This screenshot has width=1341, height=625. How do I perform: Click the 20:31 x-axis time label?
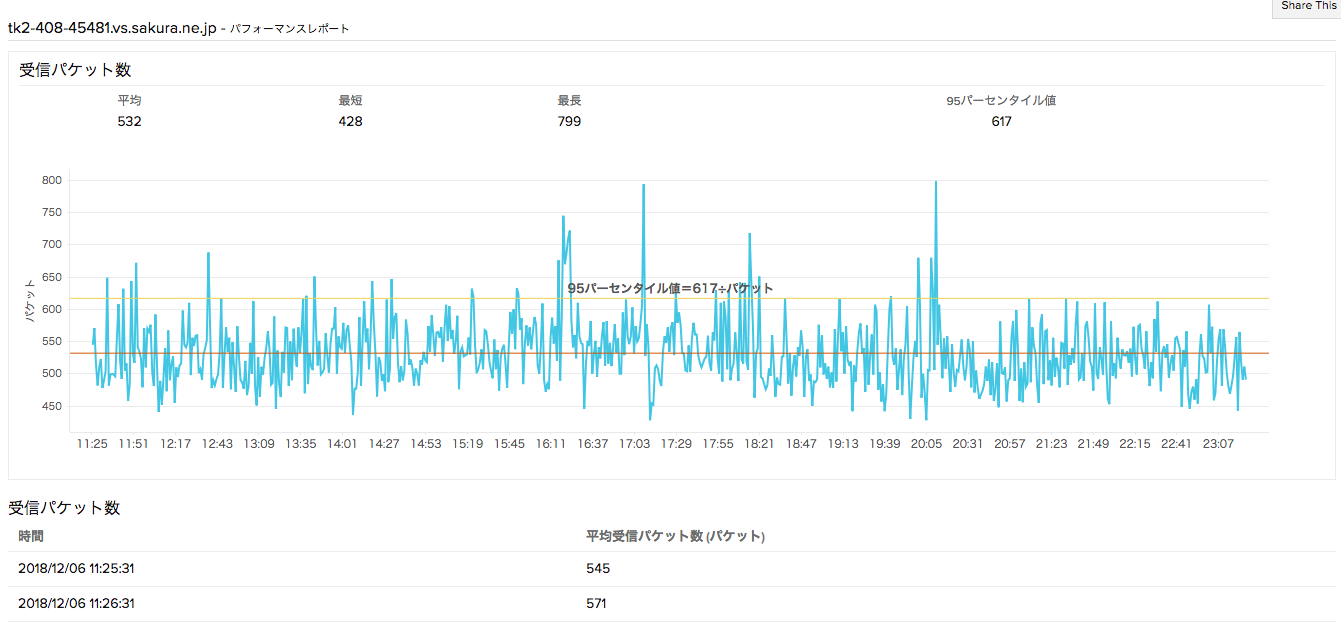click(x=968, y=444)
